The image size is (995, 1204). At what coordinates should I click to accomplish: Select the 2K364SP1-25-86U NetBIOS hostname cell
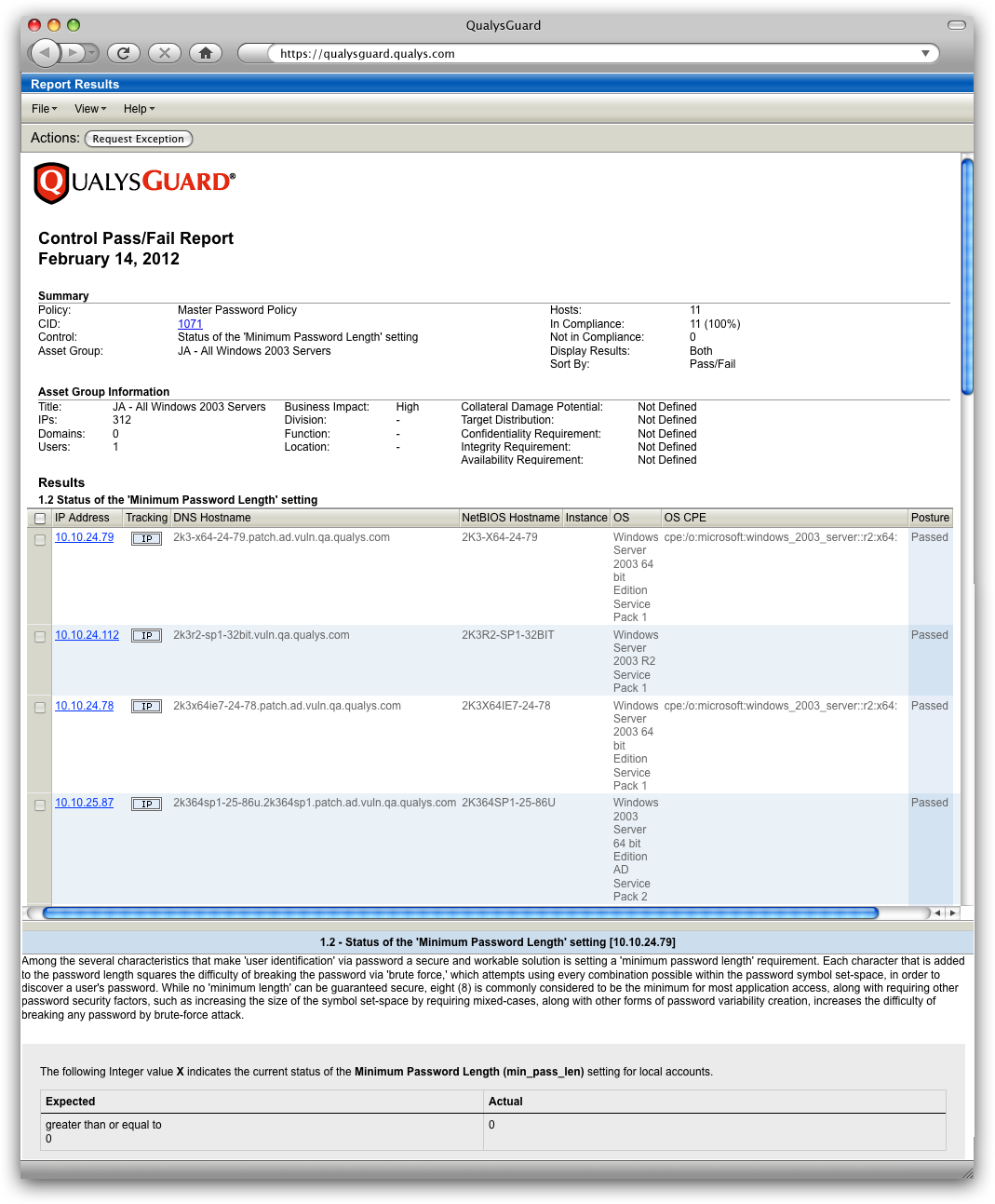[509, 803]
